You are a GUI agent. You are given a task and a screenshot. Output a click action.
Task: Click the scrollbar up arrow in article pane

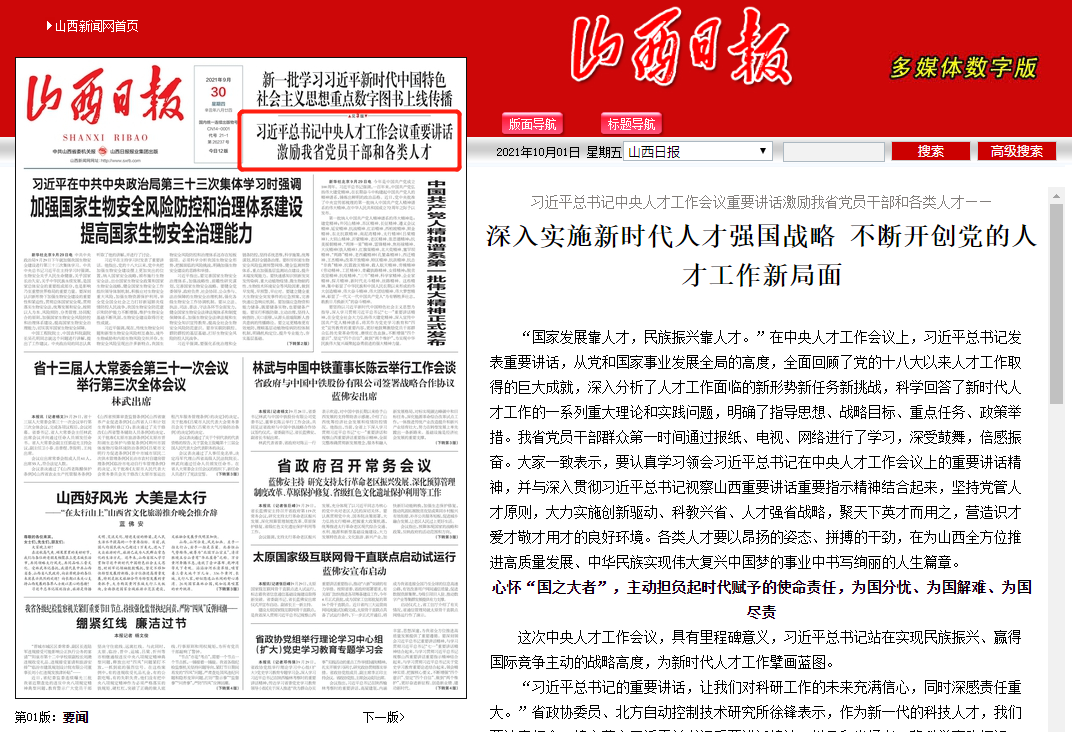click(1055, 195)
